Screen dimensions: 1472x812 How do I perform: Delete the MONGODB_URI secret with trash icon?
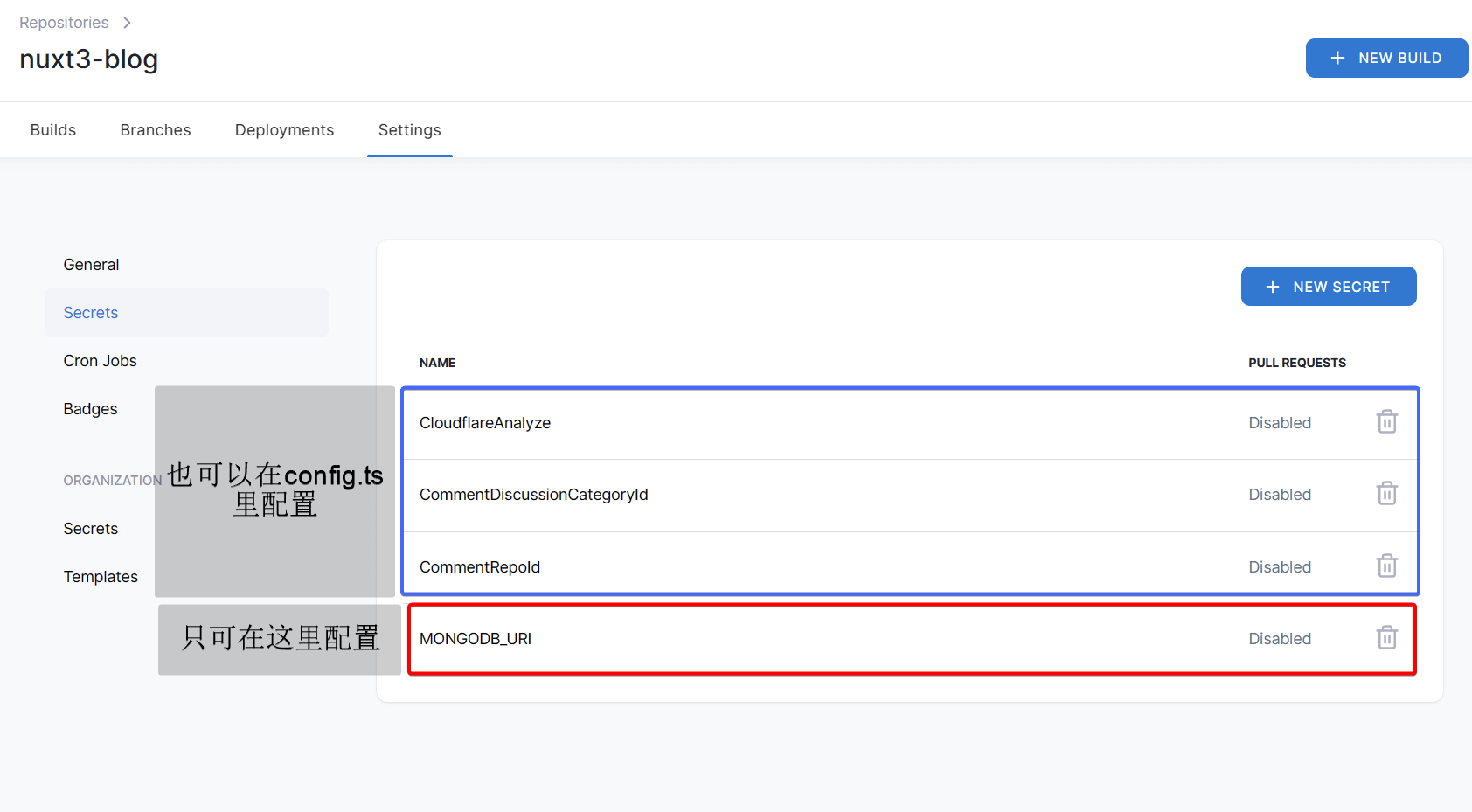[1386, 638]
